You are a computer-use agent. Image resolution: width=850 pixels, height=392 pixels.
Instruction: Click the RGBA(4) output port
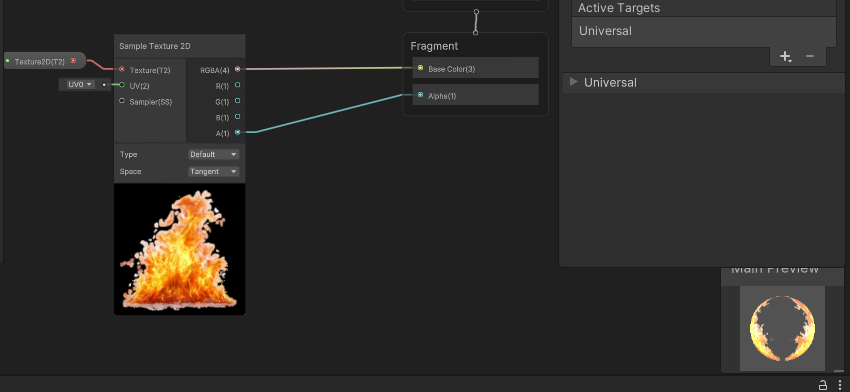pos(237,69)
